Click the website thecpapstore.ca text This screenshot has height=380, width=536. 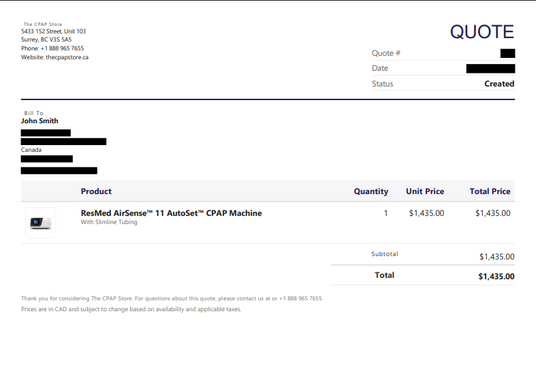(55, 57)
